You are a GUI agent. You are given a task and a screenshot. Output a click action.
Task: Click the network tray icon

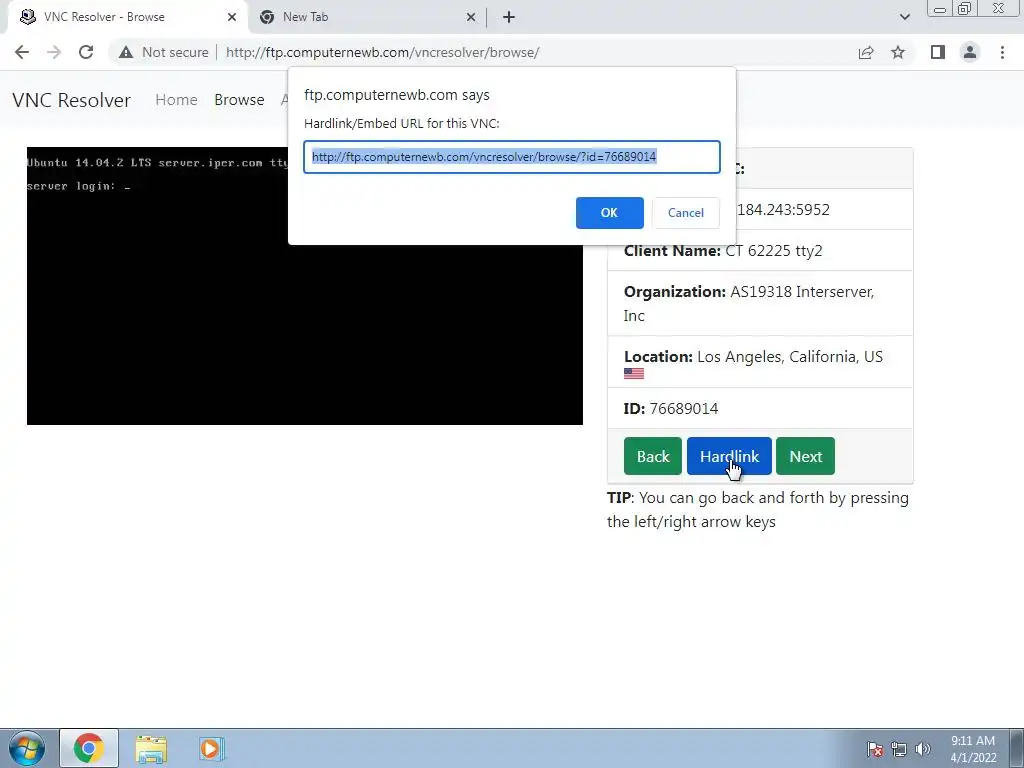point(899,749)
